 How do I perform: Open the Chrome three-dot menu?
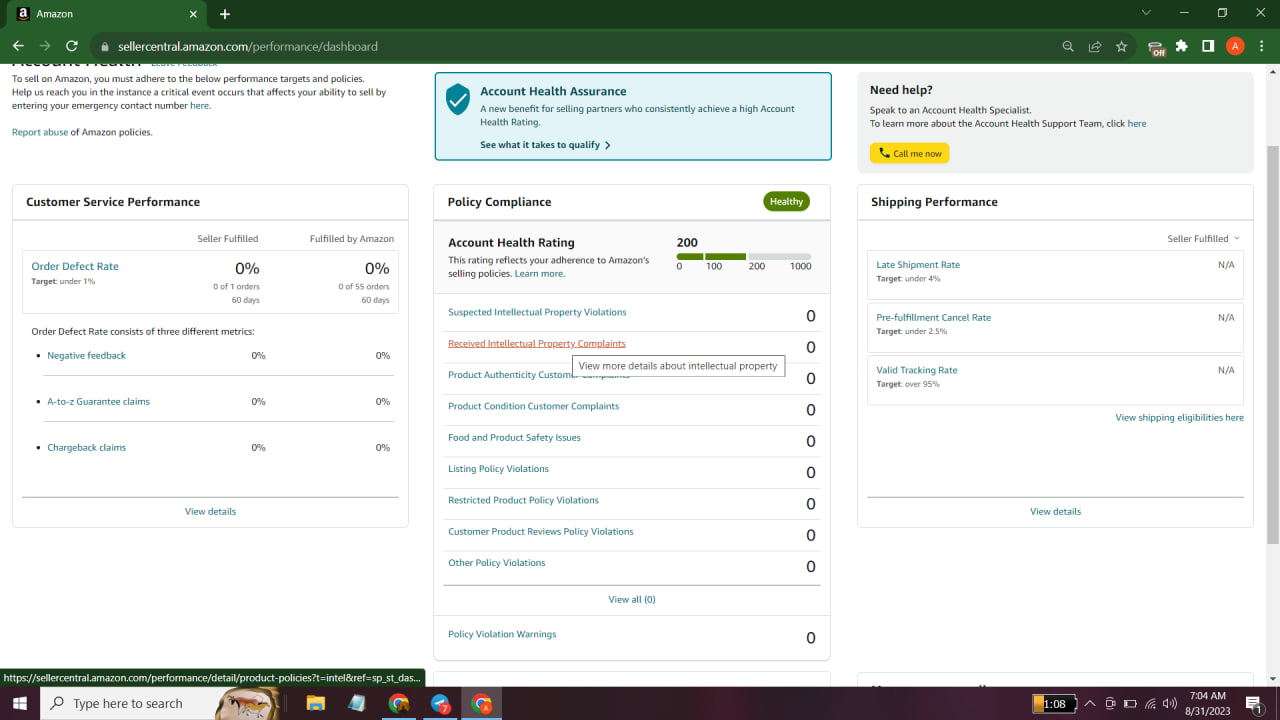1262,46
